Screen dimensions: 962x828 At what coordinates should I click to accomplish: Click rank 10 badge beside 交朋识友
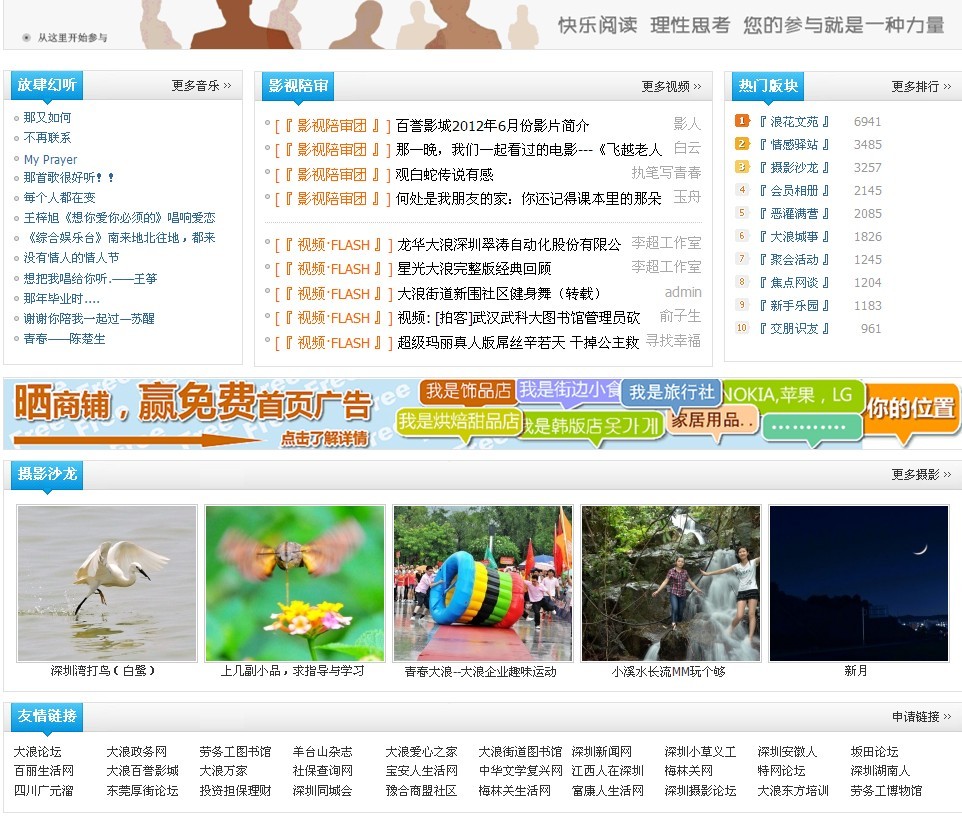pyautogui.click(x=742, y=328)
